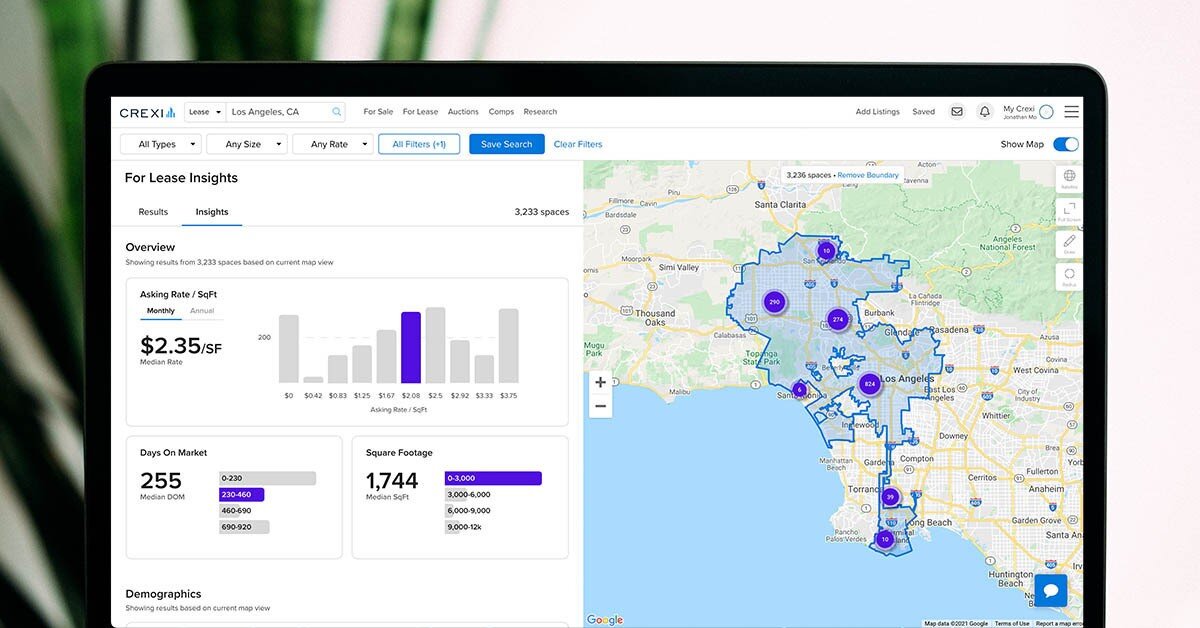Open the Any Size dropdown

[246, 144]
